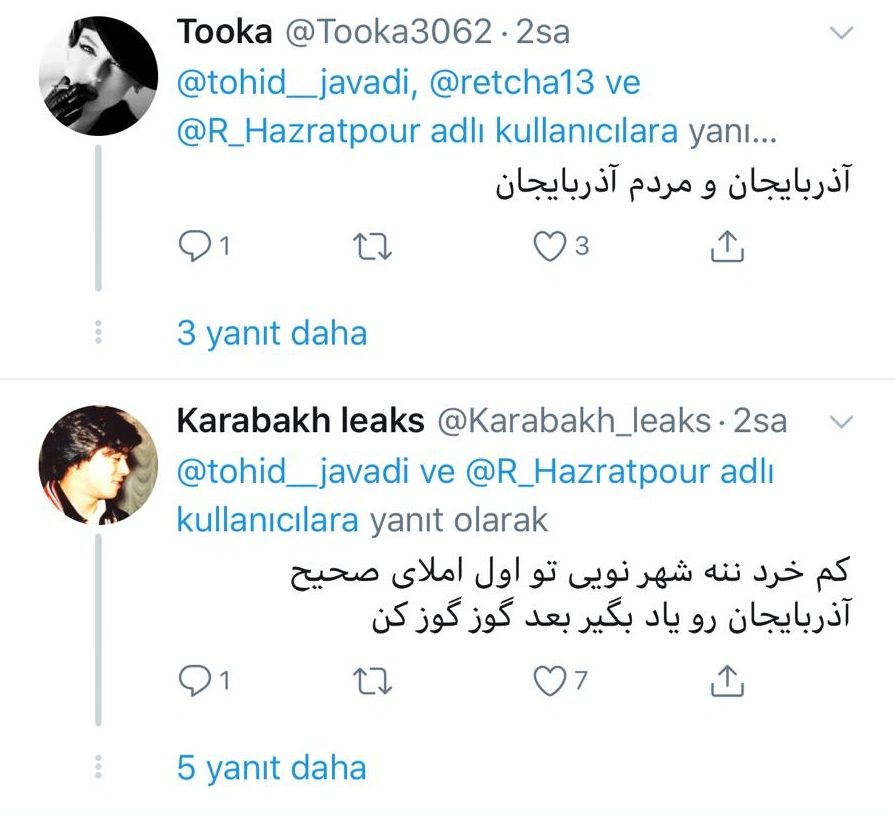Like Tooka's tweet
895x813 pixels.
point(549,246)
